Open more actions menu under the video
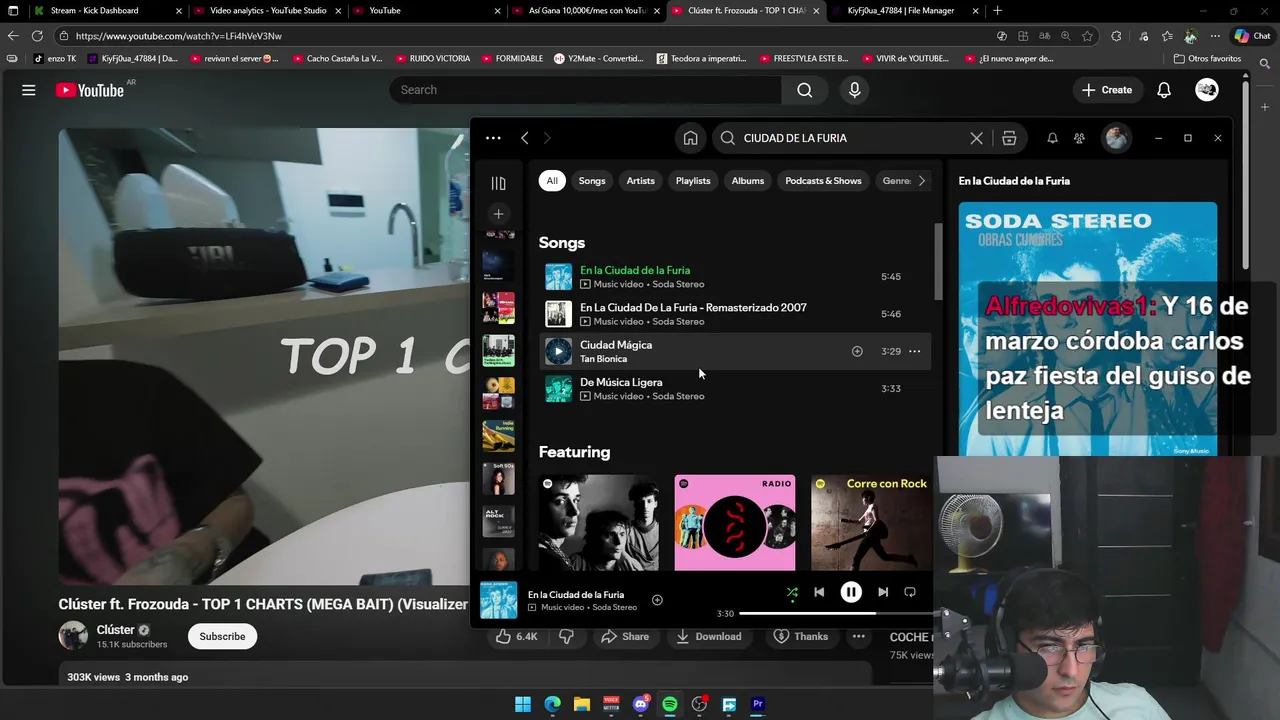This screenshot has width=1280, height=720. click(858, 636)
